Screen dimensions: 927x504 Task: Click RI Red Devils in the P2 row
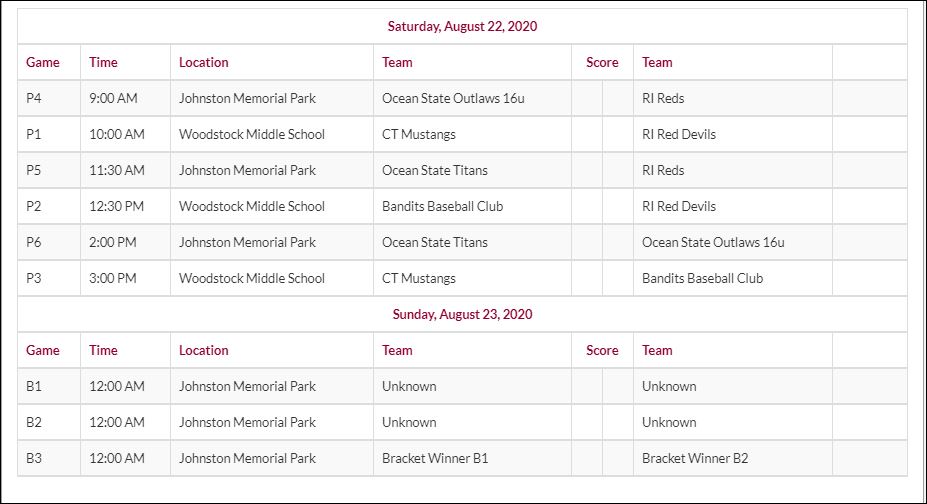[x=679, y=206]
